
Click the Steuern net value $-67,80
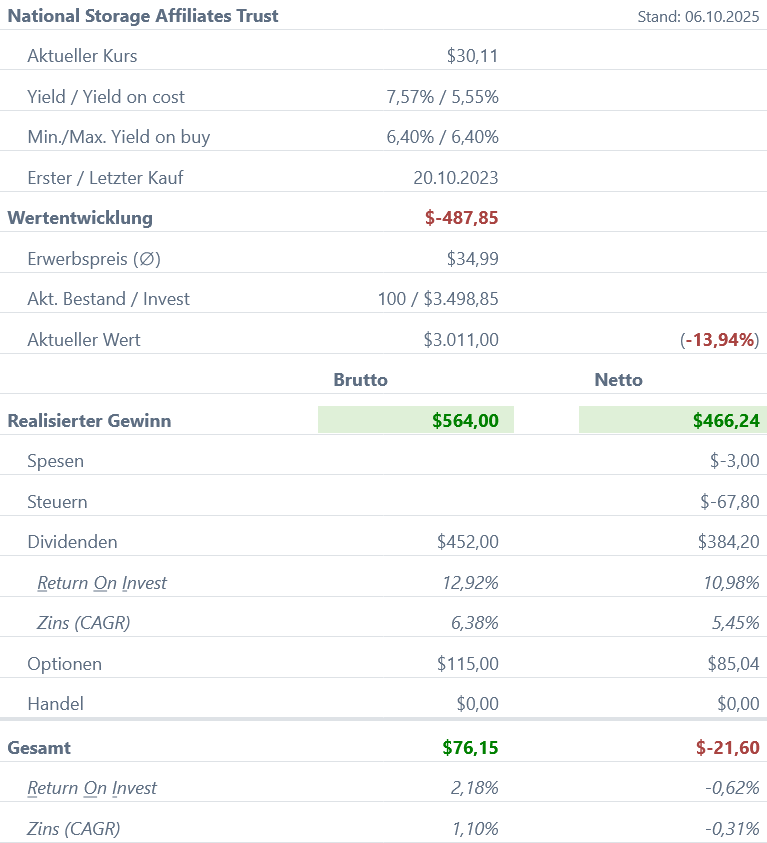(x=729, y=502)
